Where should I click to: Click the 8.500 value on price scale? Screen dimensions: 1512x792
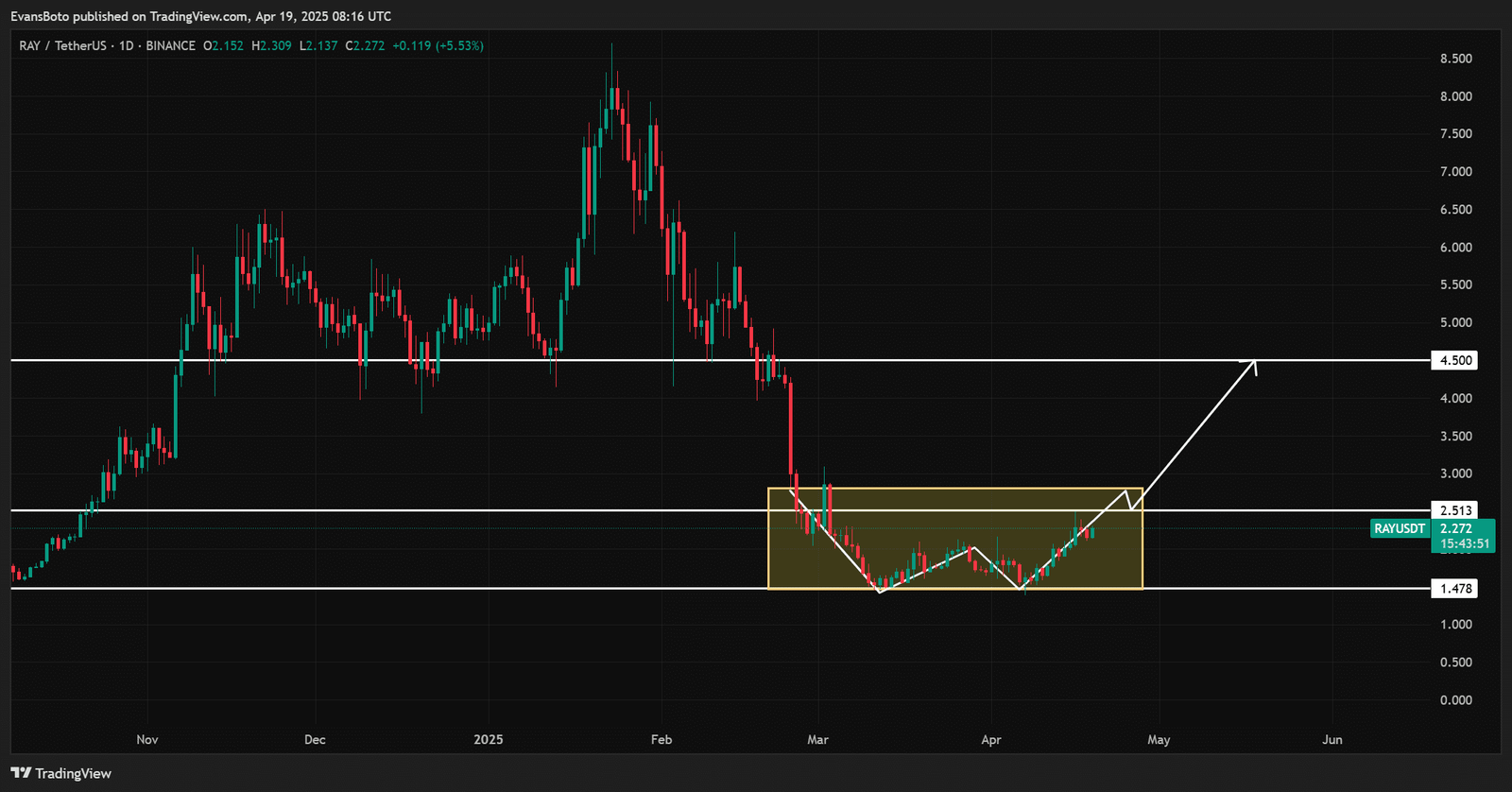point(1455,59)
